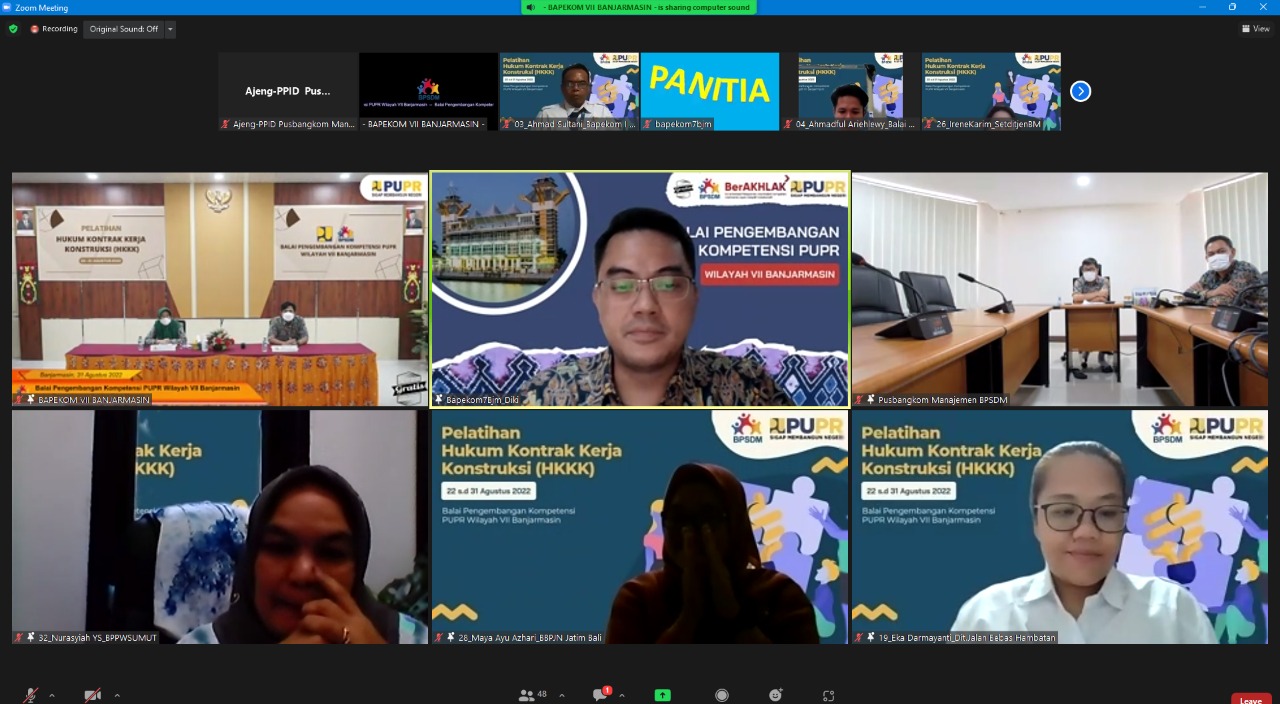Click the sharing computer sound banner
Screen dimensions: 1280x704
[x=639, y=7]
